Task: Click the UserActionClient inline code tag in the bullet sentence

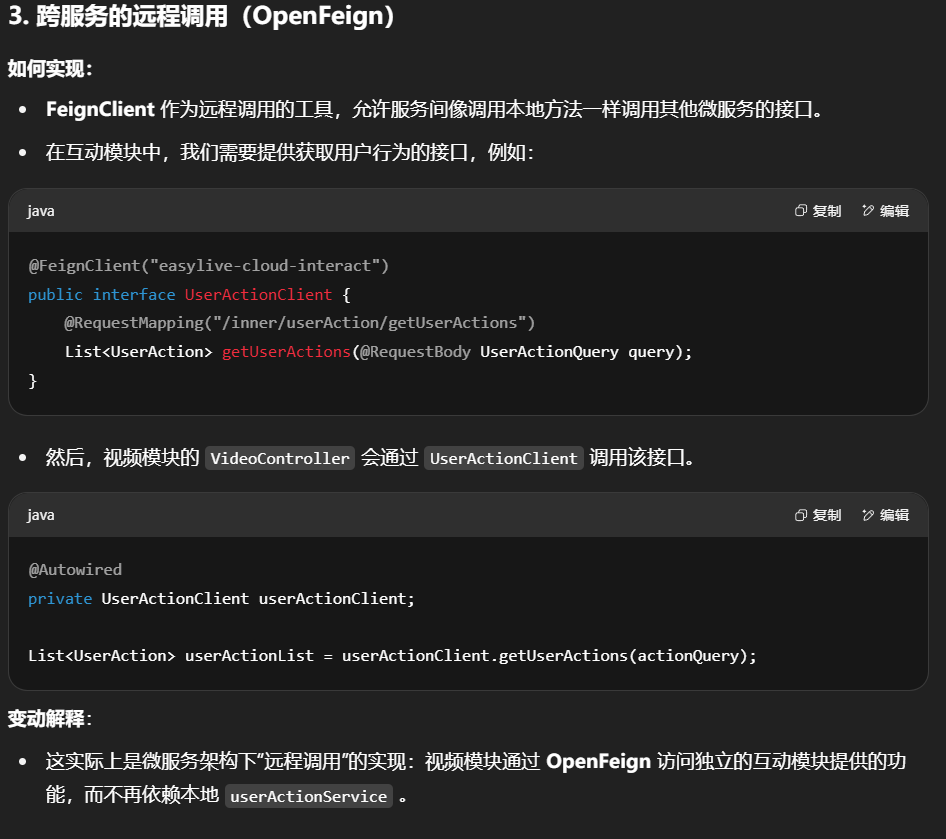Action: 503,458
